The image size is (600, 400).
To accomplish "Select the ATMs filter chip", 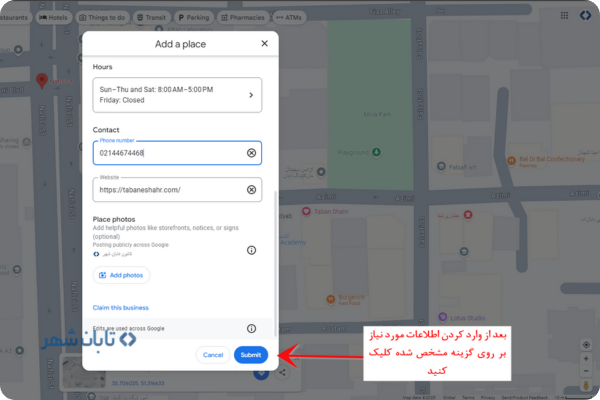I will [x=289, y=18].
